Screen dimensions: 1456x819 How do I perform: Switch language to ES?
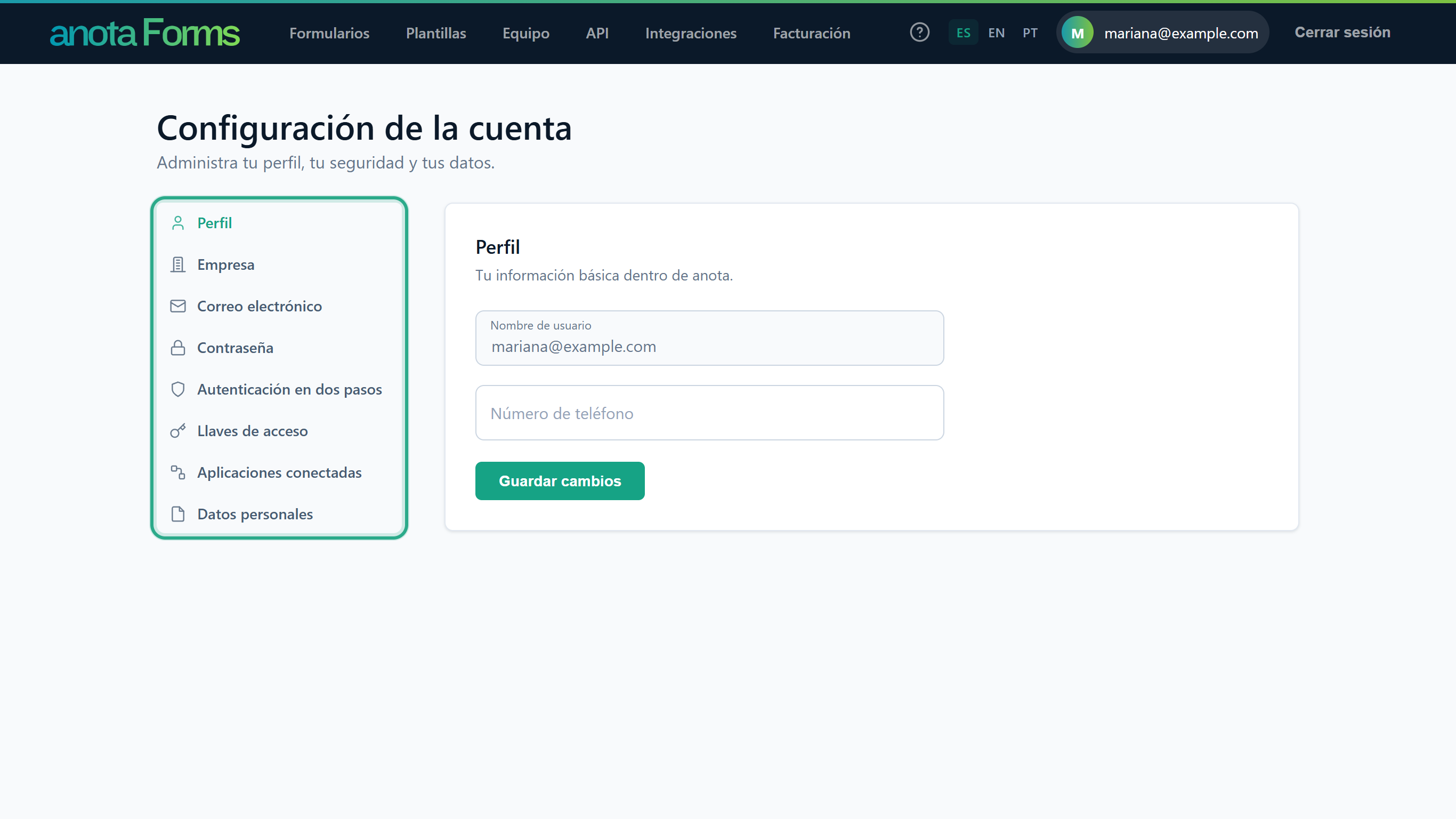click(x=963, y=33)
